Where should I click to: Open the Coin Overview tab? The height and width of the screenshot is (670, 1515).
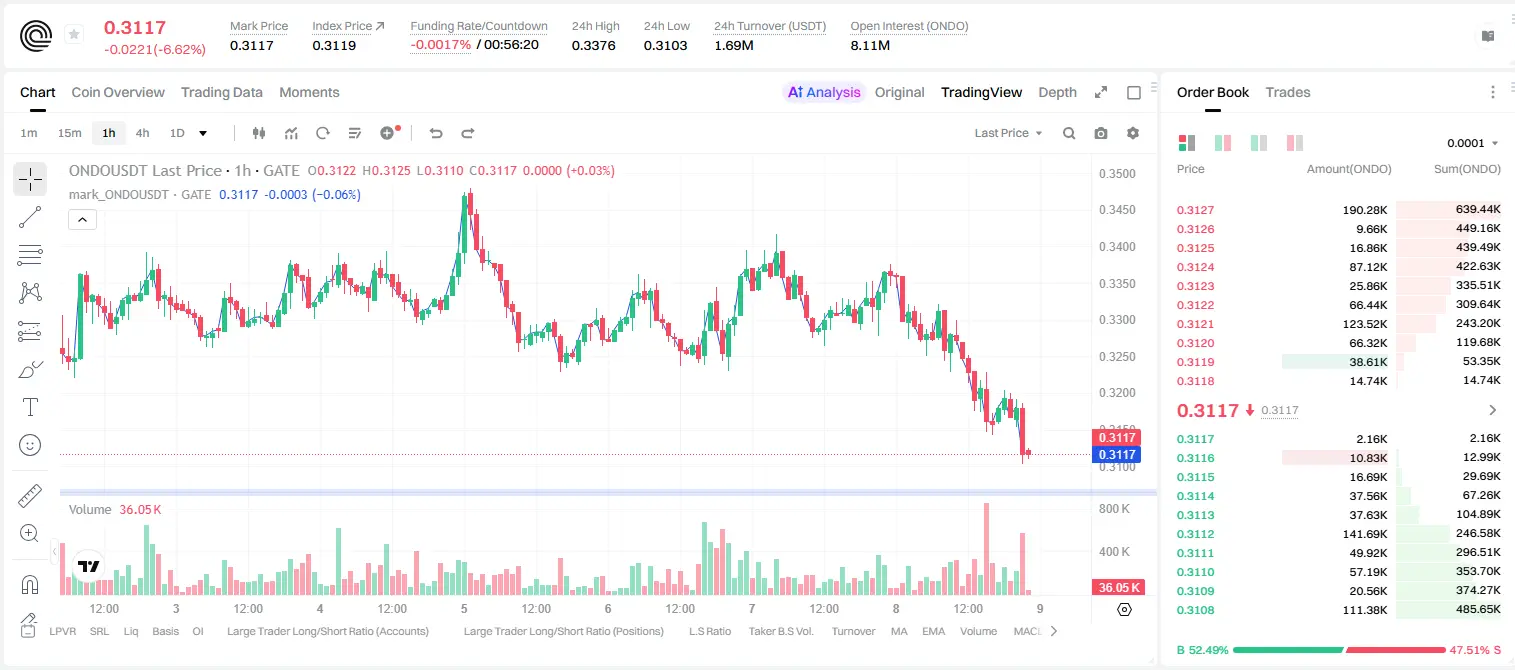[x=118, y=92]
